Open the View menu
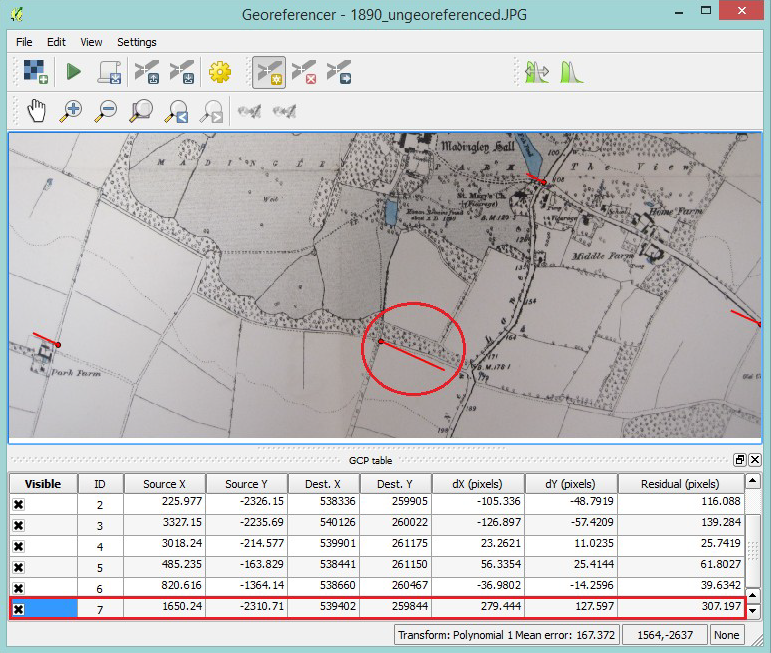Image resolution: width=771 pixels, height=653 pixels. pos(91,42)
